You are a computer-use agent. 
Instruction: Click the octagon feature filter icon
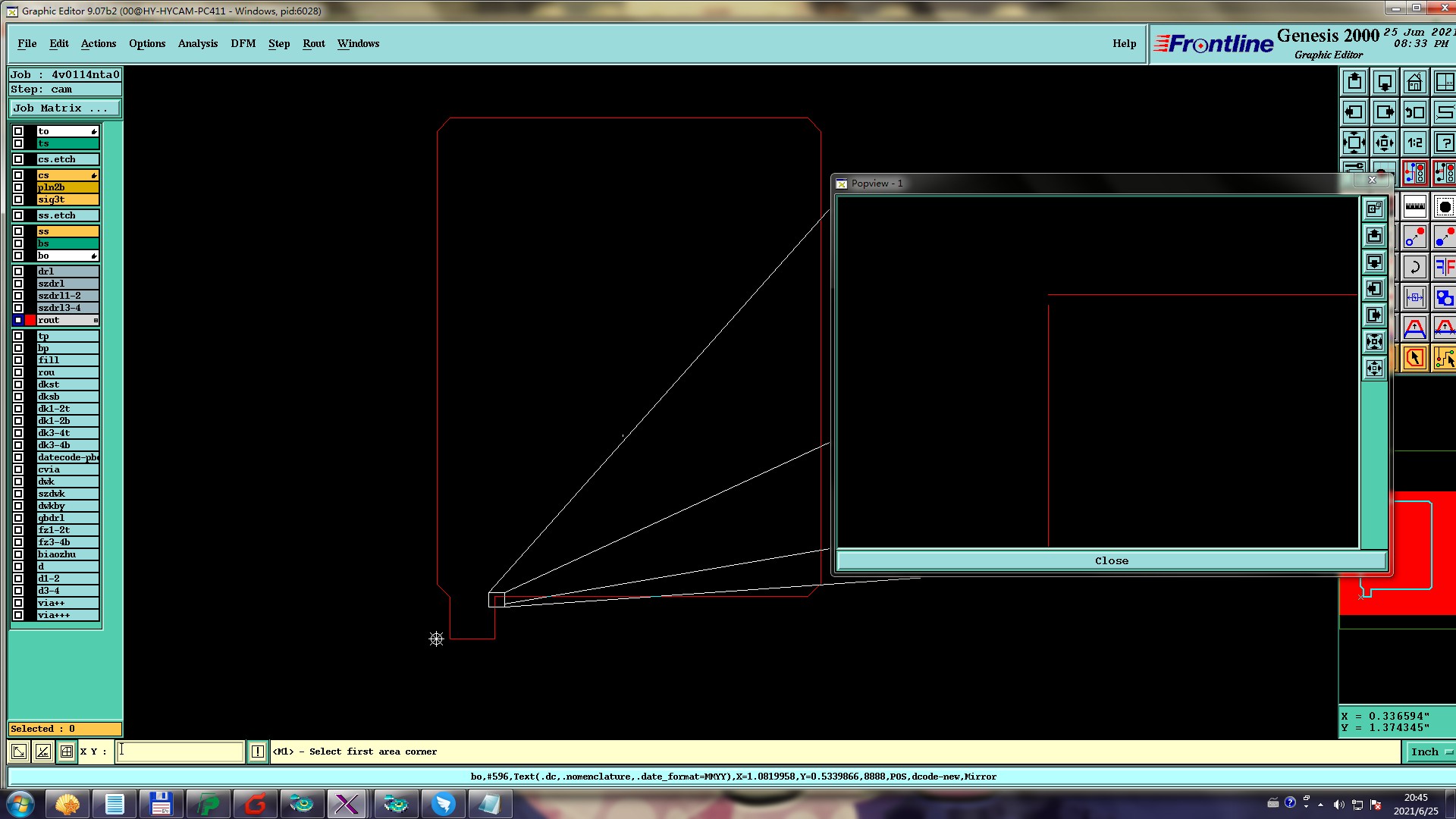click(x=1445, y=206)
